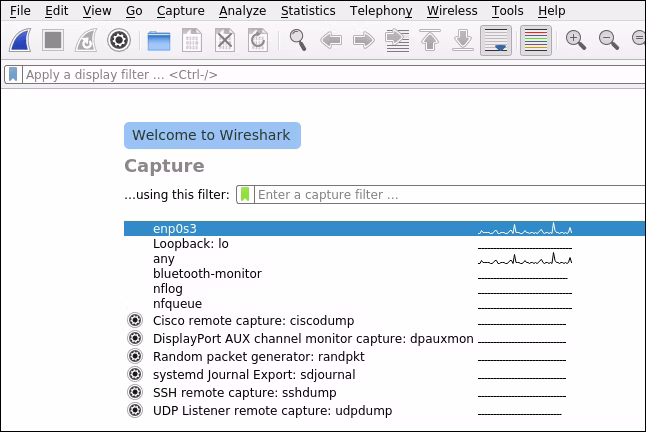
Task: Select Cisco remote capture: ciscodump
Action: coord(385,320)
